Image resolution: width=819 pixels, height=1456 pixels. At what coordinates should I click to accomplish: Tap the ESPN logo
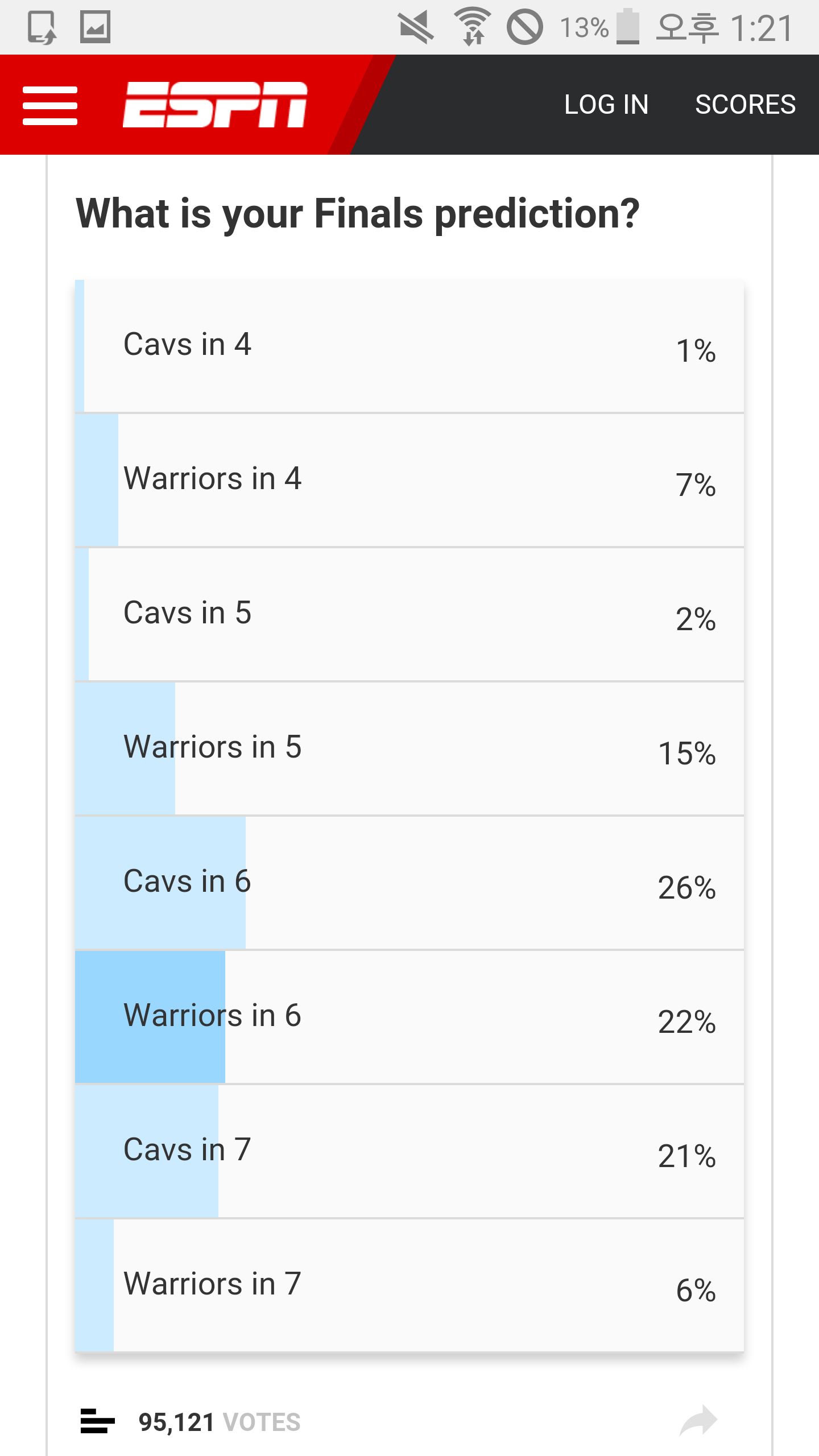(x=215, y=105)
